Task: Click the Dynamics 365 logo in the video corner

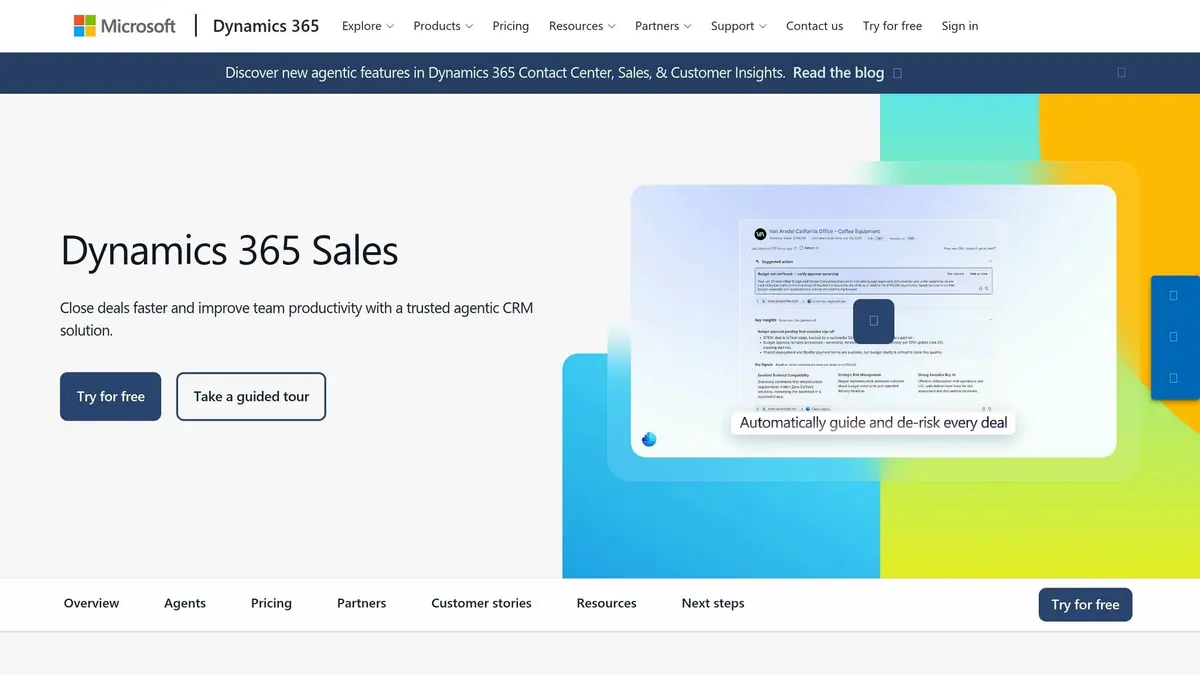Action: [649, 439]
